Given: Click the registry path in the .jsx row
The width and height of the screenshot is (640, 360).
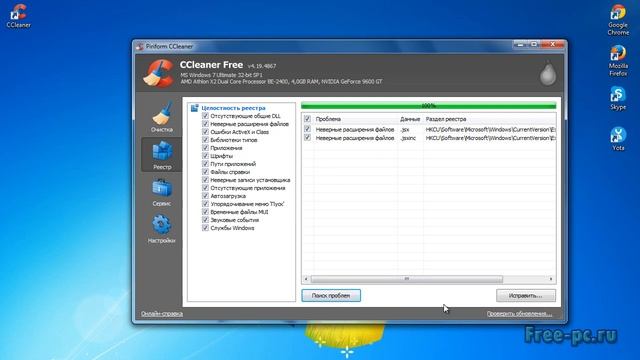Looking at the screenshot, I should [491, 129].
